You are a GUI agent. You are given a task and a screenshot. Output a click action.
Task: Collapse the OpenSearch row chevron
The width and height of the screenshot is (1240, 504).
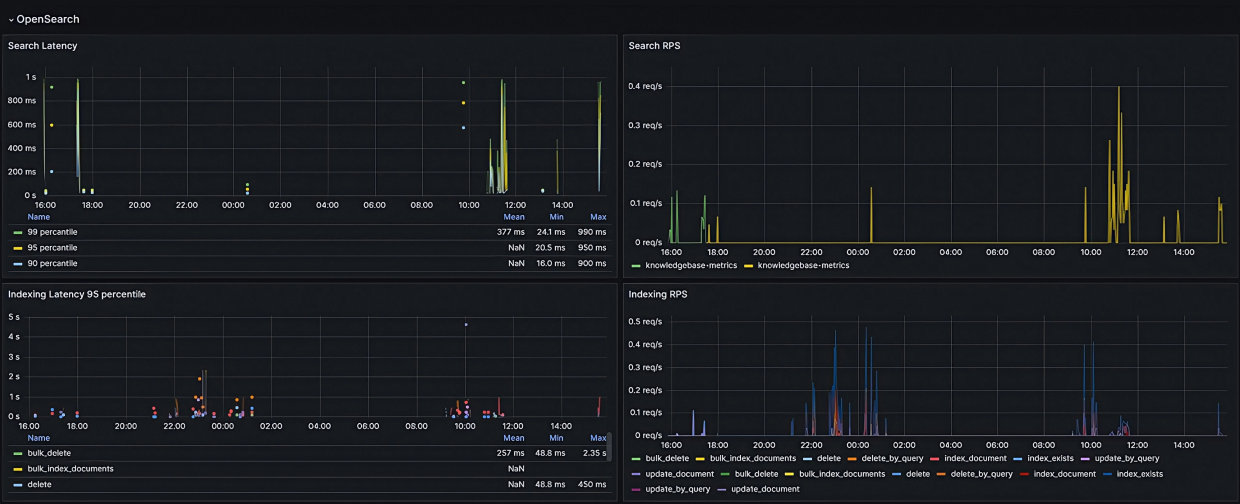tap(11, 19)
